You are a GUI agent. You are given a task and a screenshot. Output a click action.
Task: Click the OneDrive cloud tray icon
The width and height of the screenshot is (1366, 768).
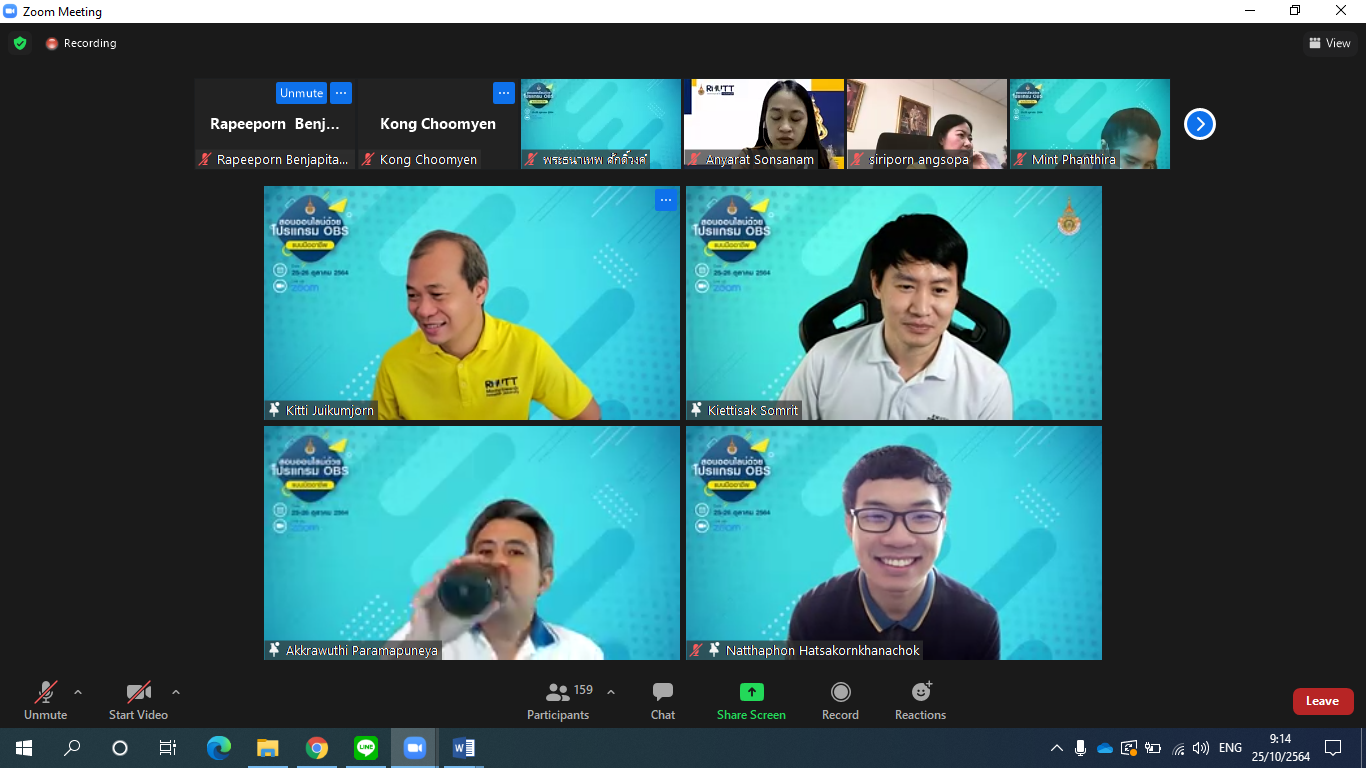pos(1105,748)
